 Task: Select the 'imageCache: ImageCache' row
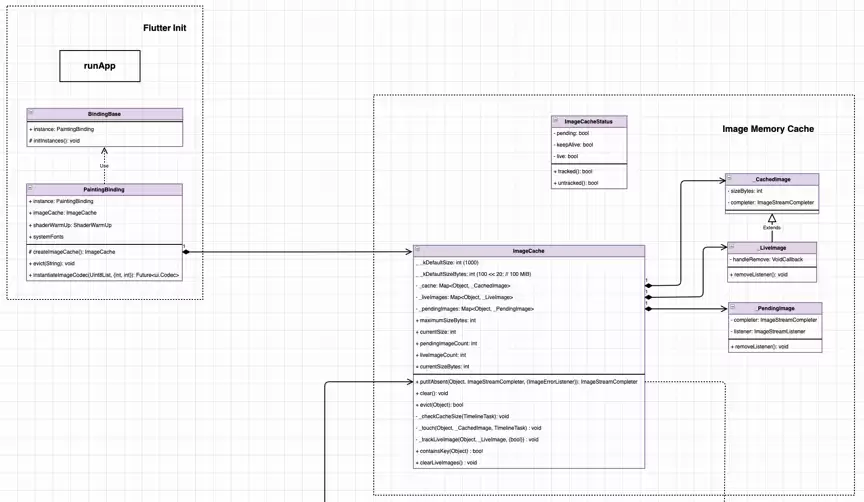[x=104, y=213]
